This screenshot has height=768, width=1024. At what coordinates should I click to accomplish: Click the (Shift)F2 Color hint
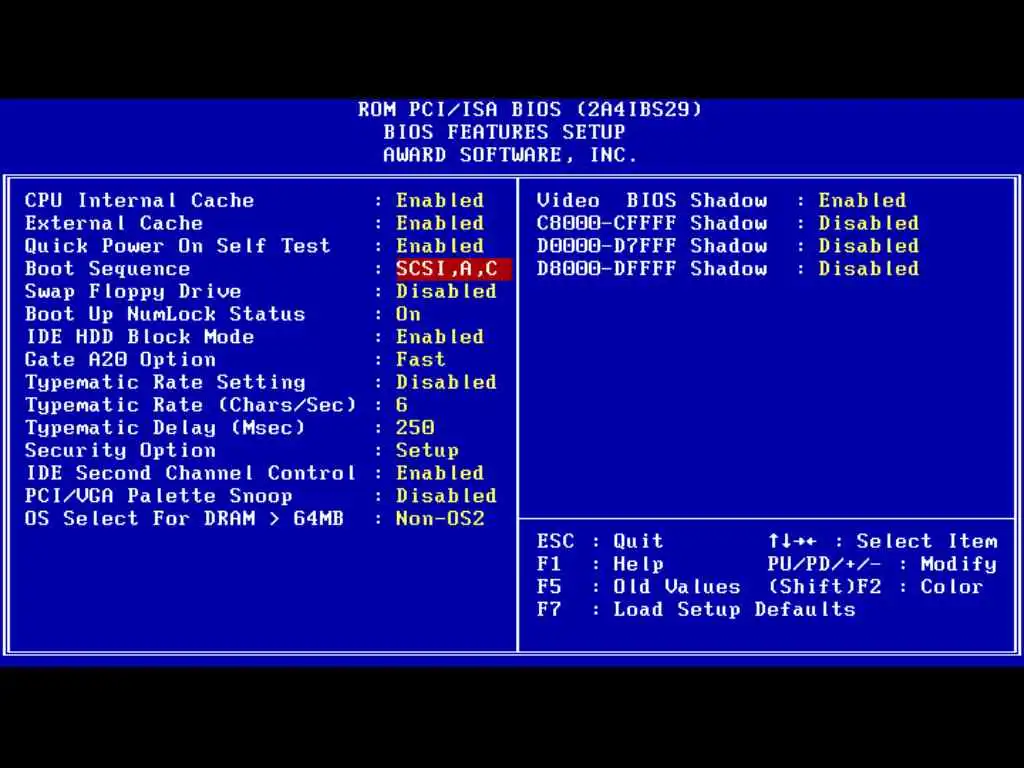click(876, 586)
